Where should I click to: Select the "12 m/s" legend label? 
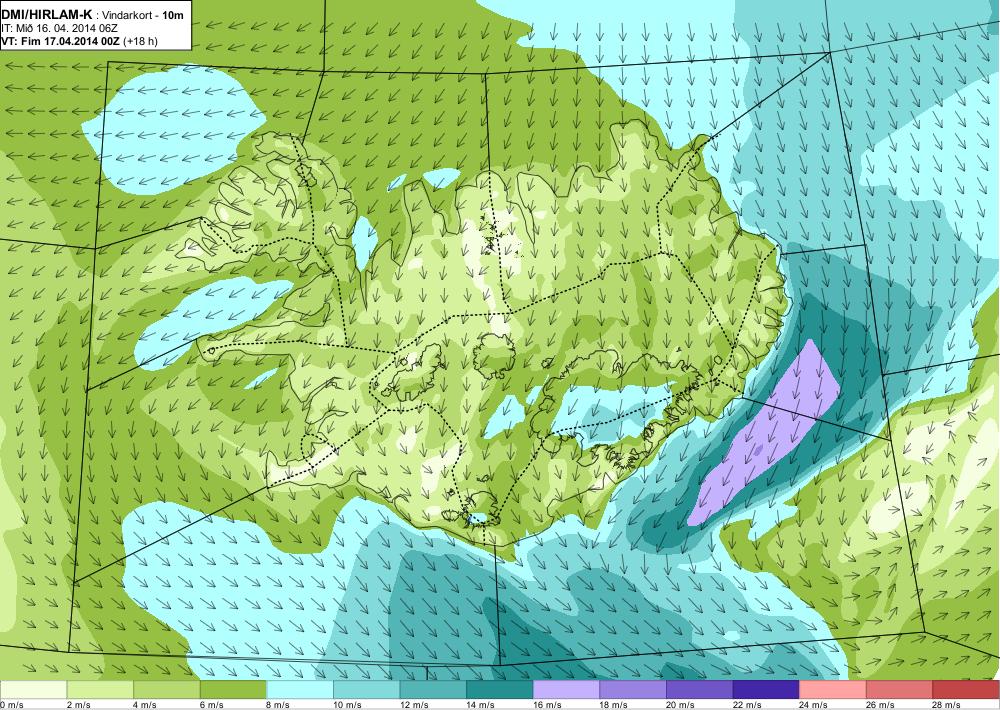(414, 704)
